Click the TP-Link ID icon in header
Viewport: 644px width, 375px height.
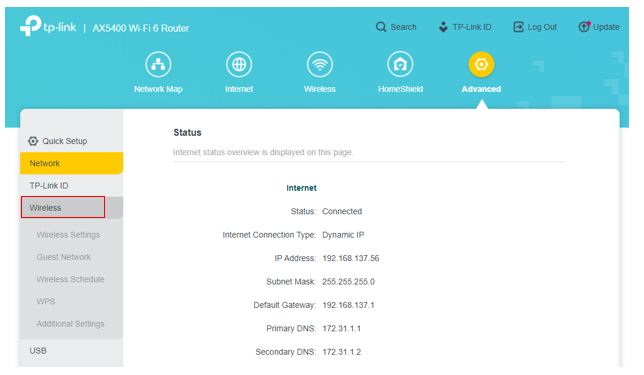(443, 27)
